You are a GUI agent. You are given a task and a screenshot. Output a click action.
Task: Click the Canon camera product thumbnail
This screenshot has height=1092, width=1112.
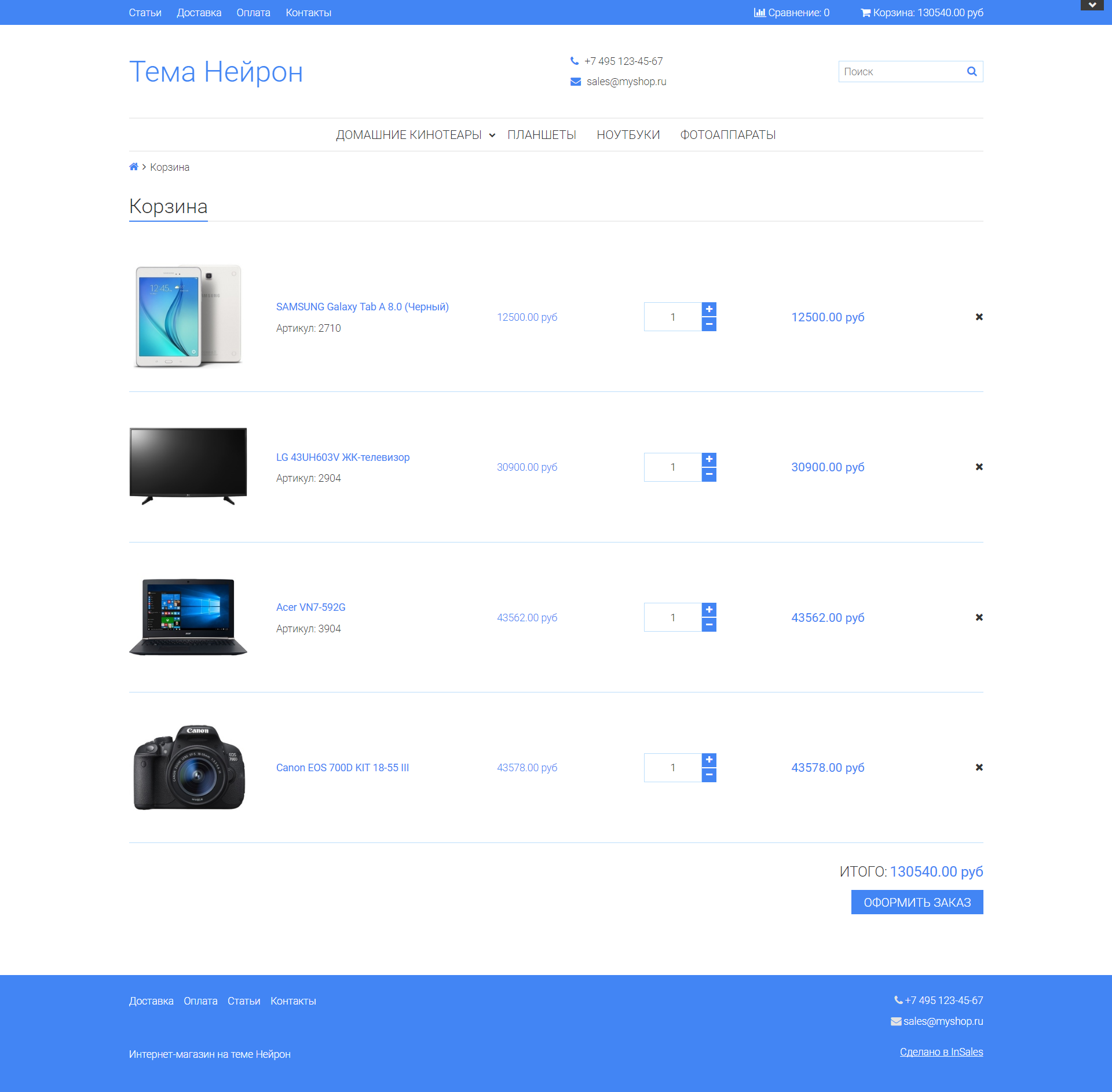coord(189,767)
